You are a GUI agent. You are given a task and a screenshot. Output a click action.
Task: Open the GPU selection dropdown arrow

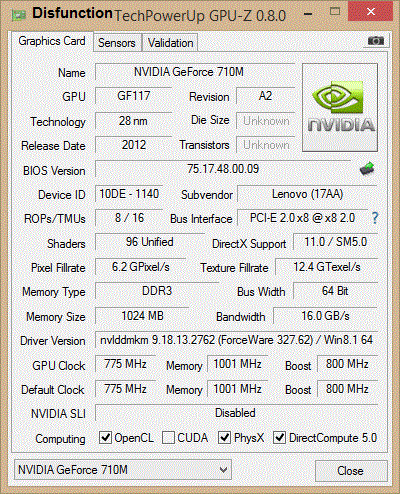[x=223, y=470]
